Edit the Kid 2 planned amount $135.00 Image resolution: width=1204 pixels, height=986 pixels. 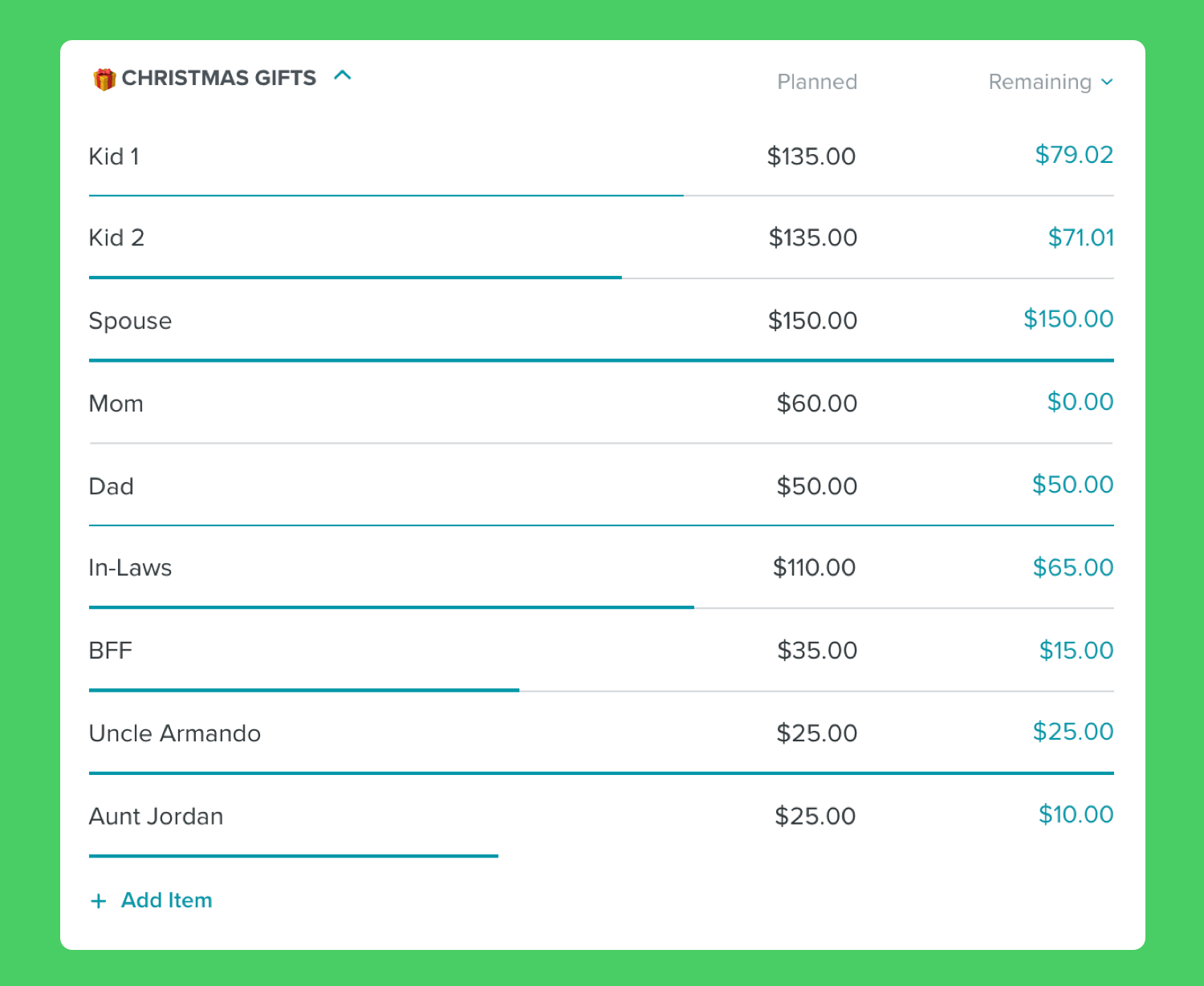[813, 237]
